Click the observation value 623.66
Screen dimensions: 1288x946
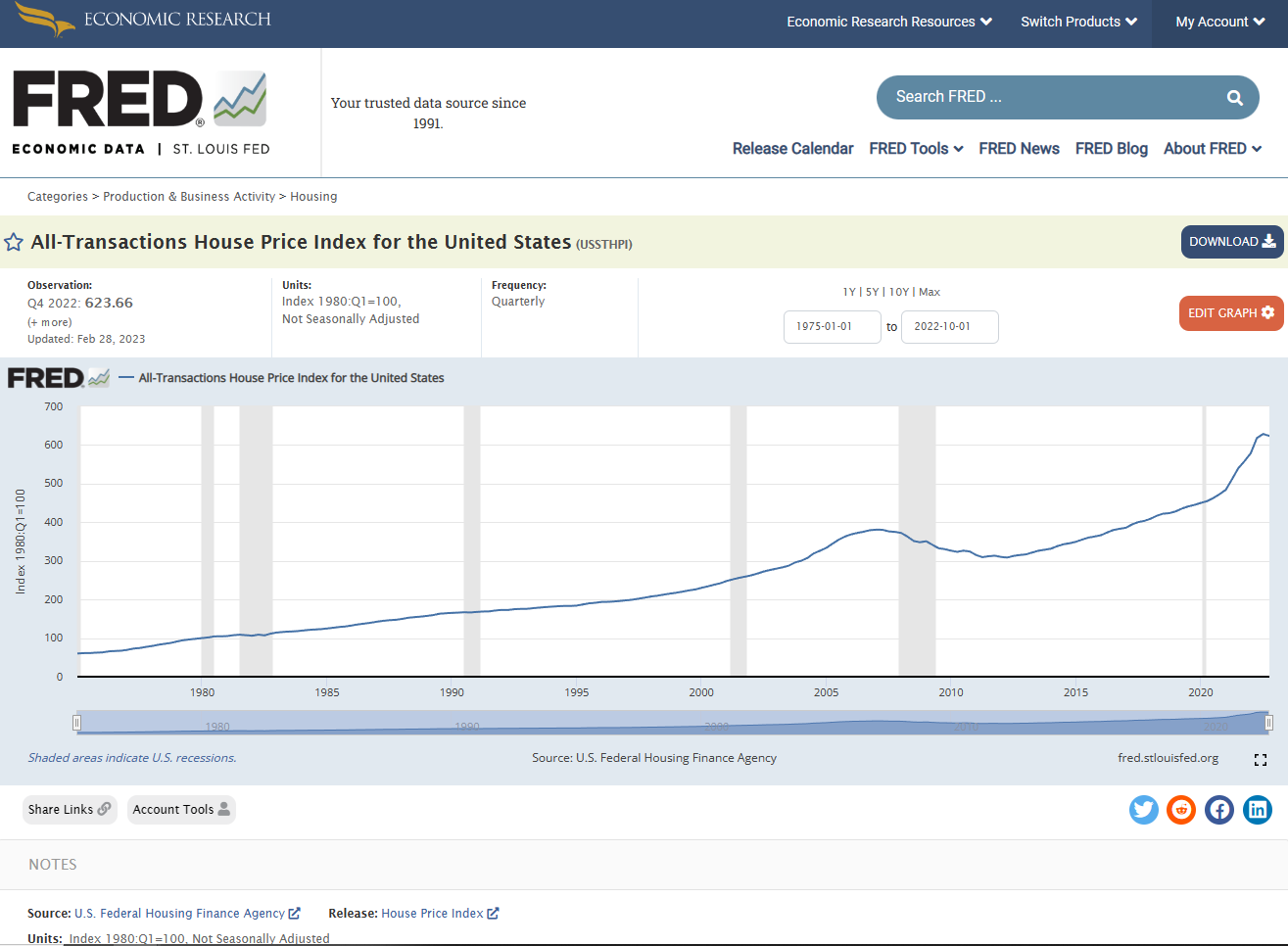[x=109, y=303]
